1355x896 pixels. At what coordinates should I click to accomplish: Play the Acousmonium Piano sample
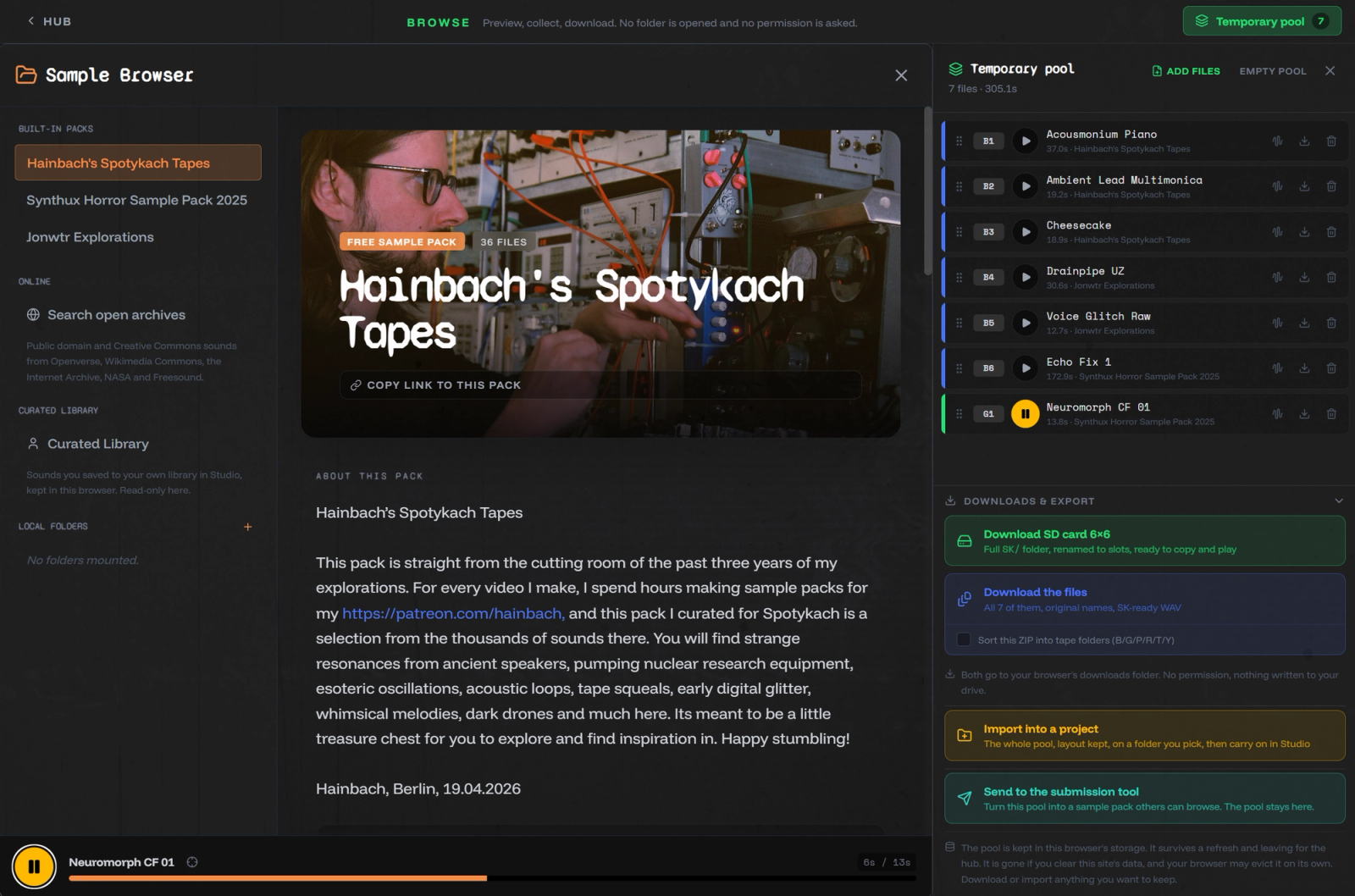tap(1025, 141)
